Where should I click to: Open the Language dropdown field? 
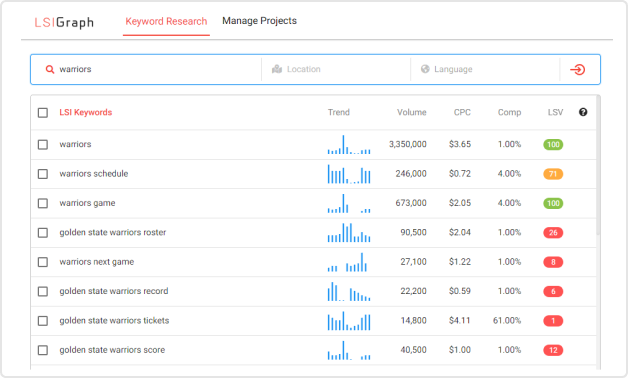tap(485, 69)
